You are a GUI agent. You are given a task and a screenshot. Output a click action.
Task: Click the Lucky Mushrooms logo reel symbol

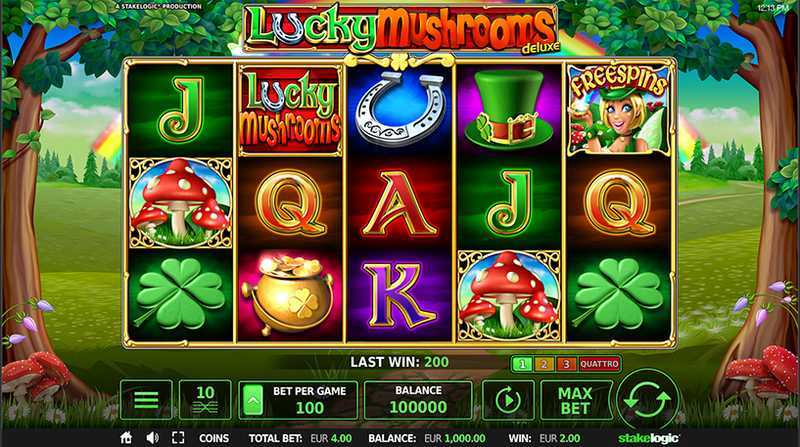coord(290,111)
